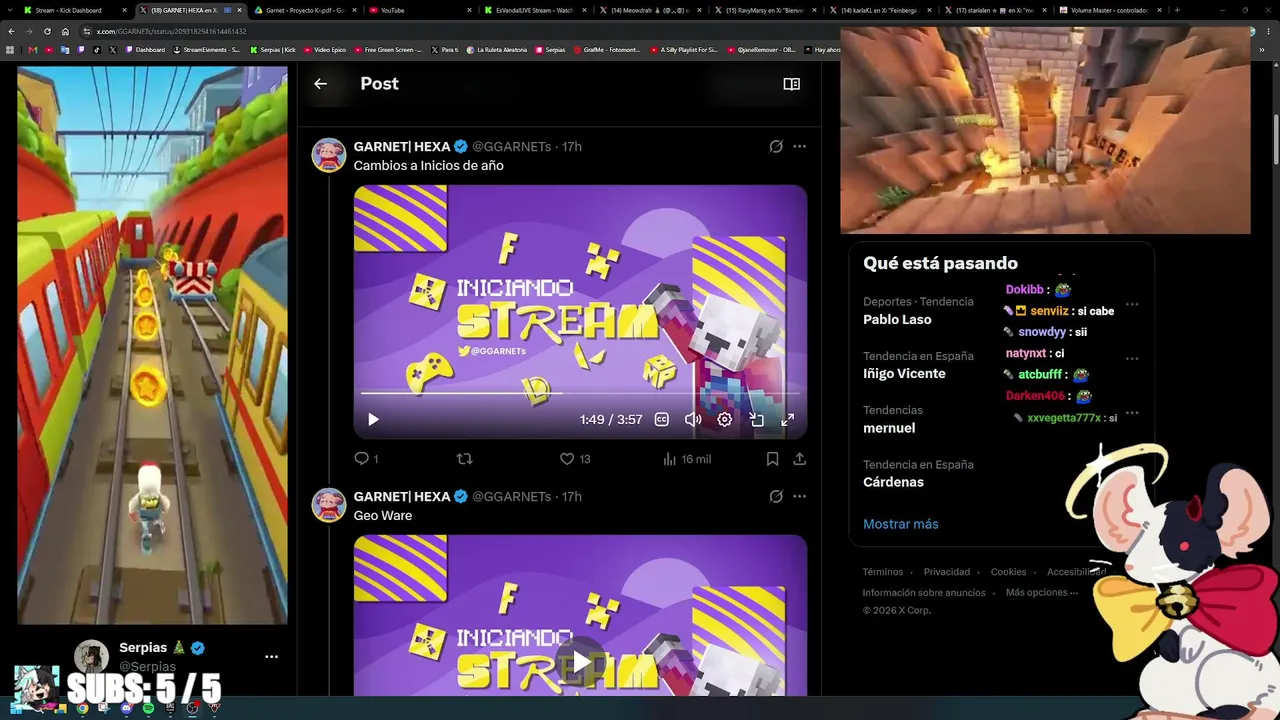The image size is (1280, 720).
Task: Open video settings gear in the player
Action: pos(725,420)
